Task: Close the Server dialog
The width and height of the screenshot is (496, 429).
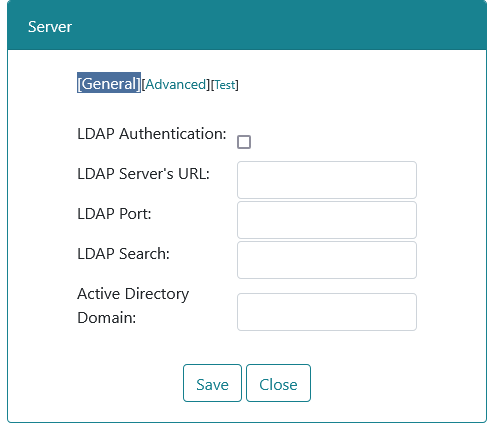Action: pos(278,383)
